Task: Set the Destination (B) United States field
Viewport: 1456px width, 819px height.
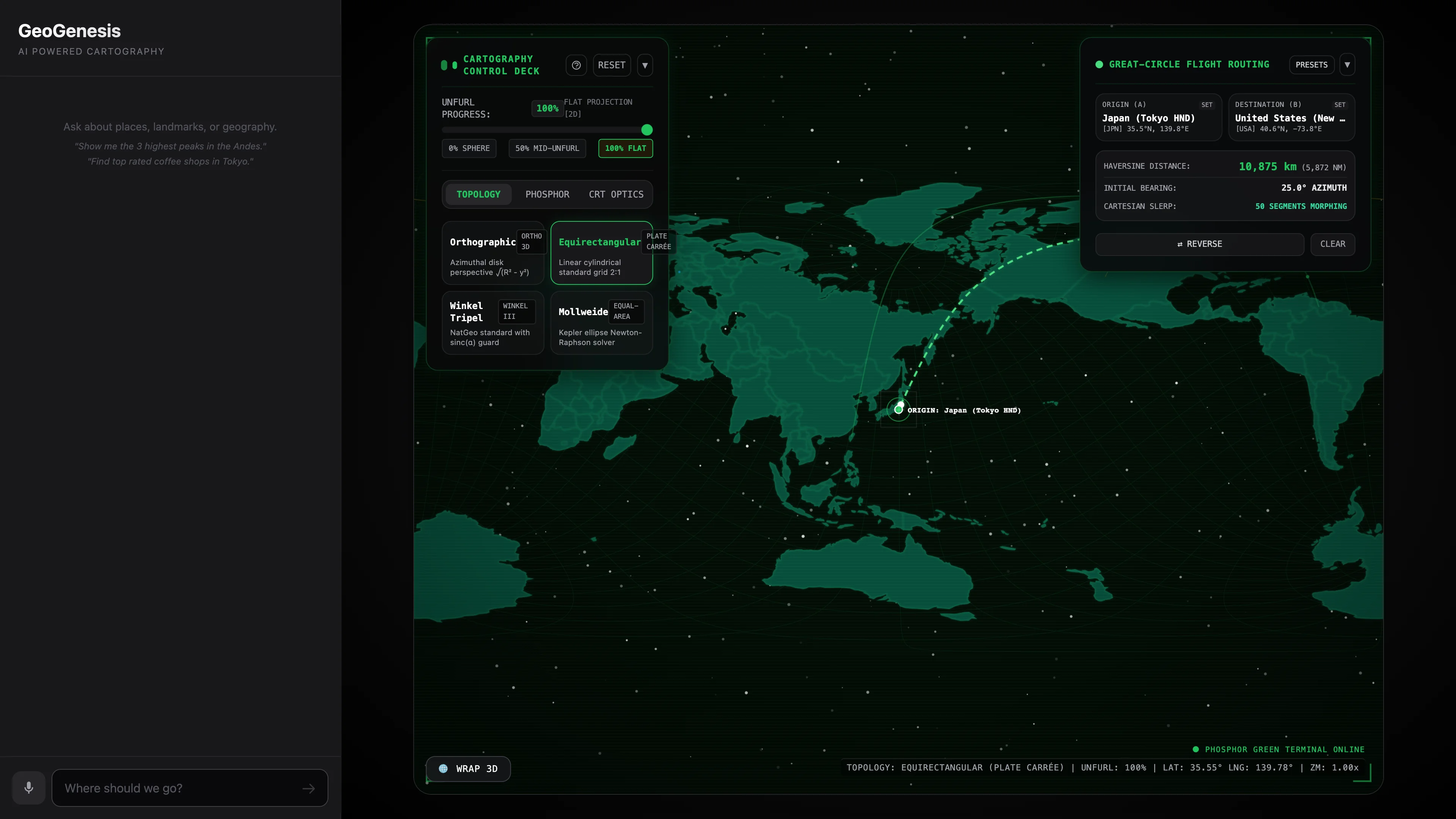Action: tap(1291, 117)
